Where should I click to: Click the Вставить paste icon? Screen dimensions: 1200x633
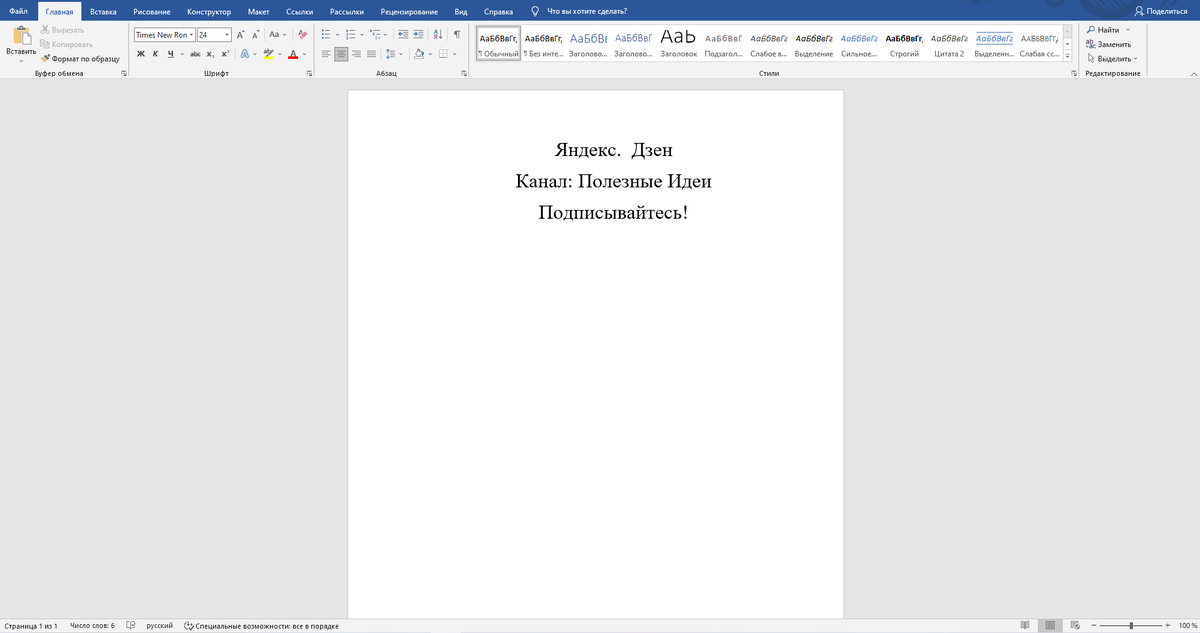pyautogui.click(x=20, y=36)
